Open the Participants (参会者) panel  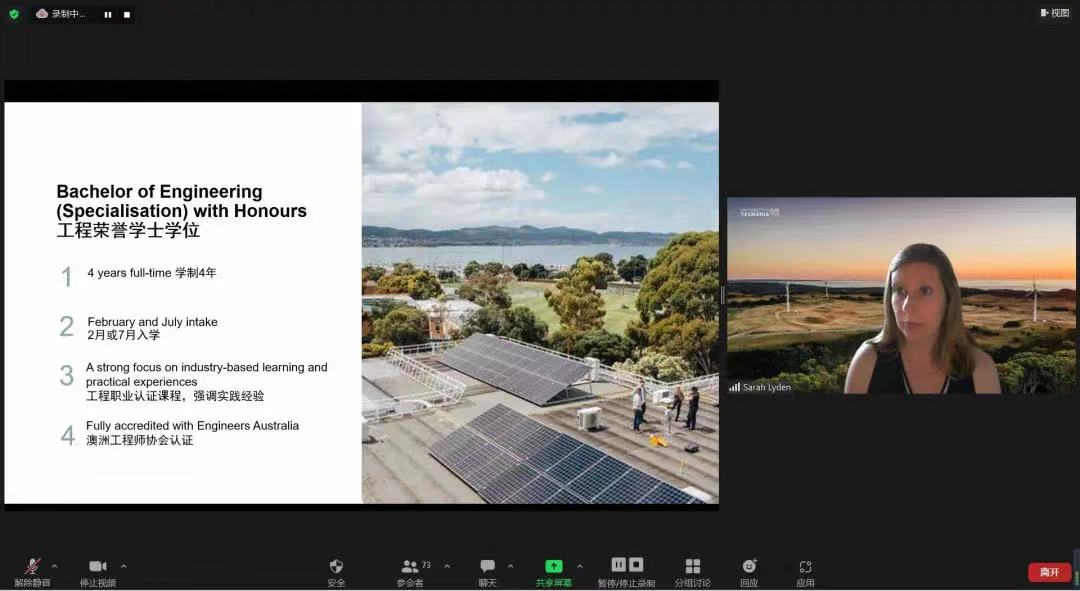(410, 567)
